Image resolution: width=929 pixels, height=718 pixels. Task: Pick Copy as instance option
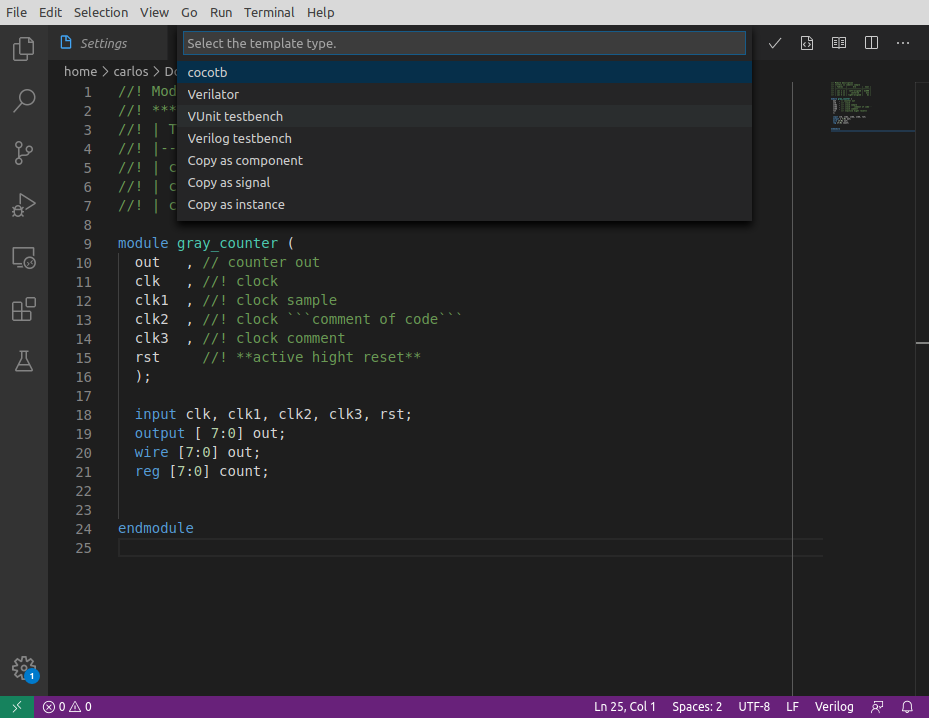click(x=236, y=204)
